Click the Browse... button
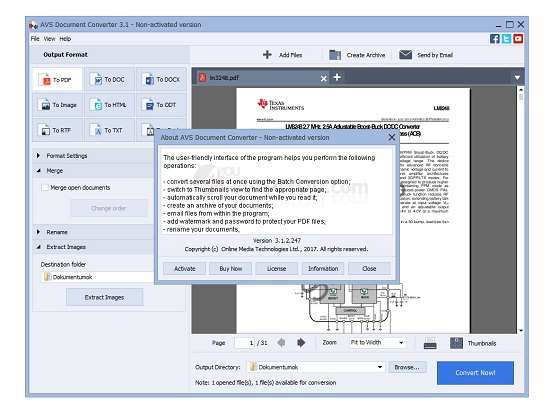 coord(407,367)
